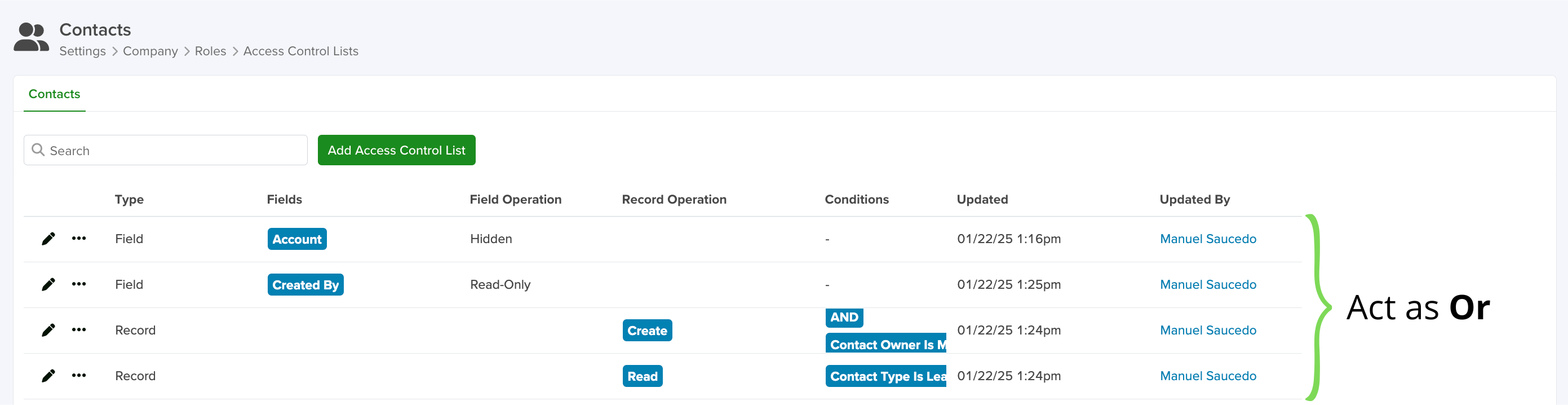Go to Settings in the breadcrumb

point(83,51)
